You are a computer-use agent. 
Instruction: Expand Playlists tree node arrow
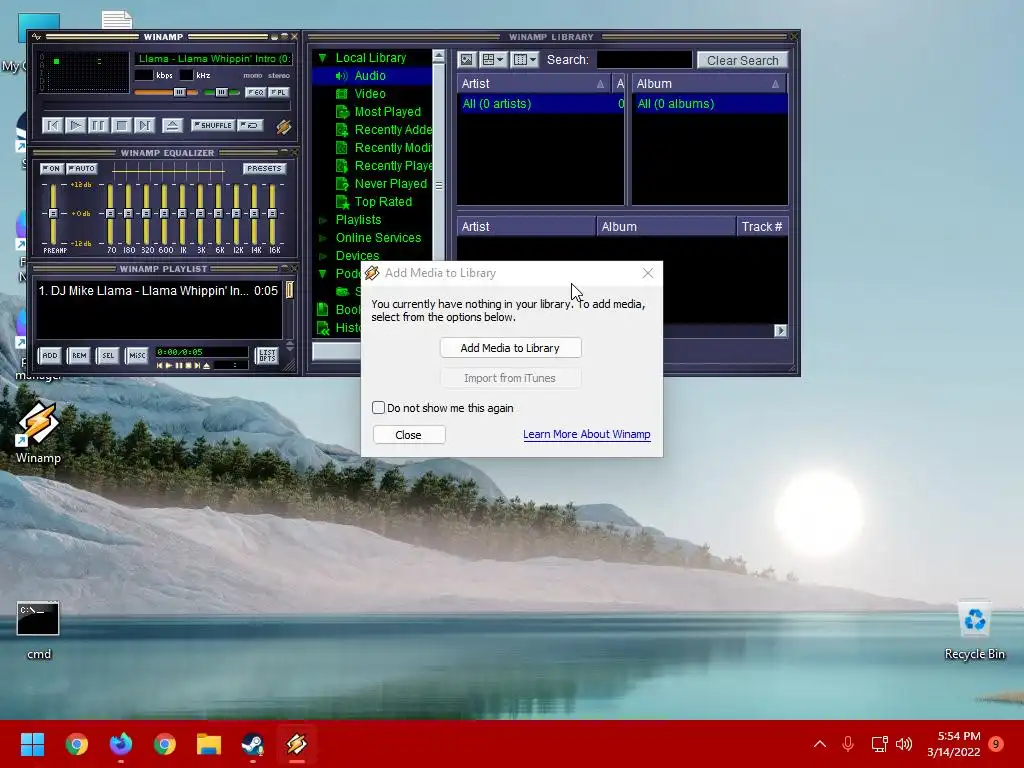tap(323, 220)
